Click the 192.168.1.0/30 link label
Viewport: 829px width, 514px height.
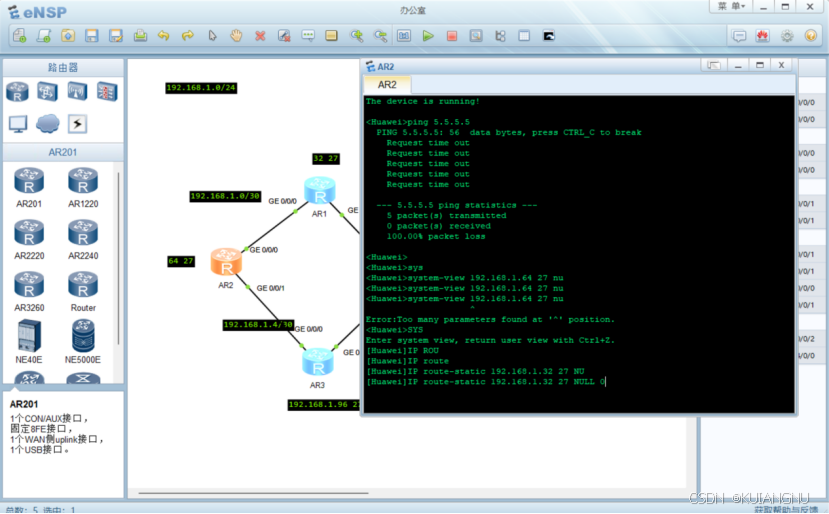point(225,196)
